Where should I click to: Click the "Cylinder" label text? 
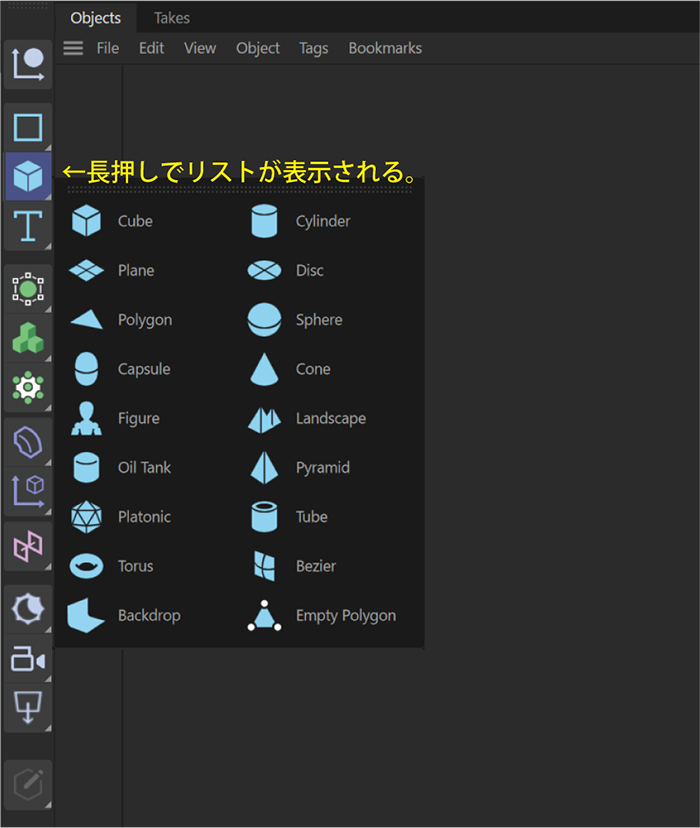(x=323, y=221)
